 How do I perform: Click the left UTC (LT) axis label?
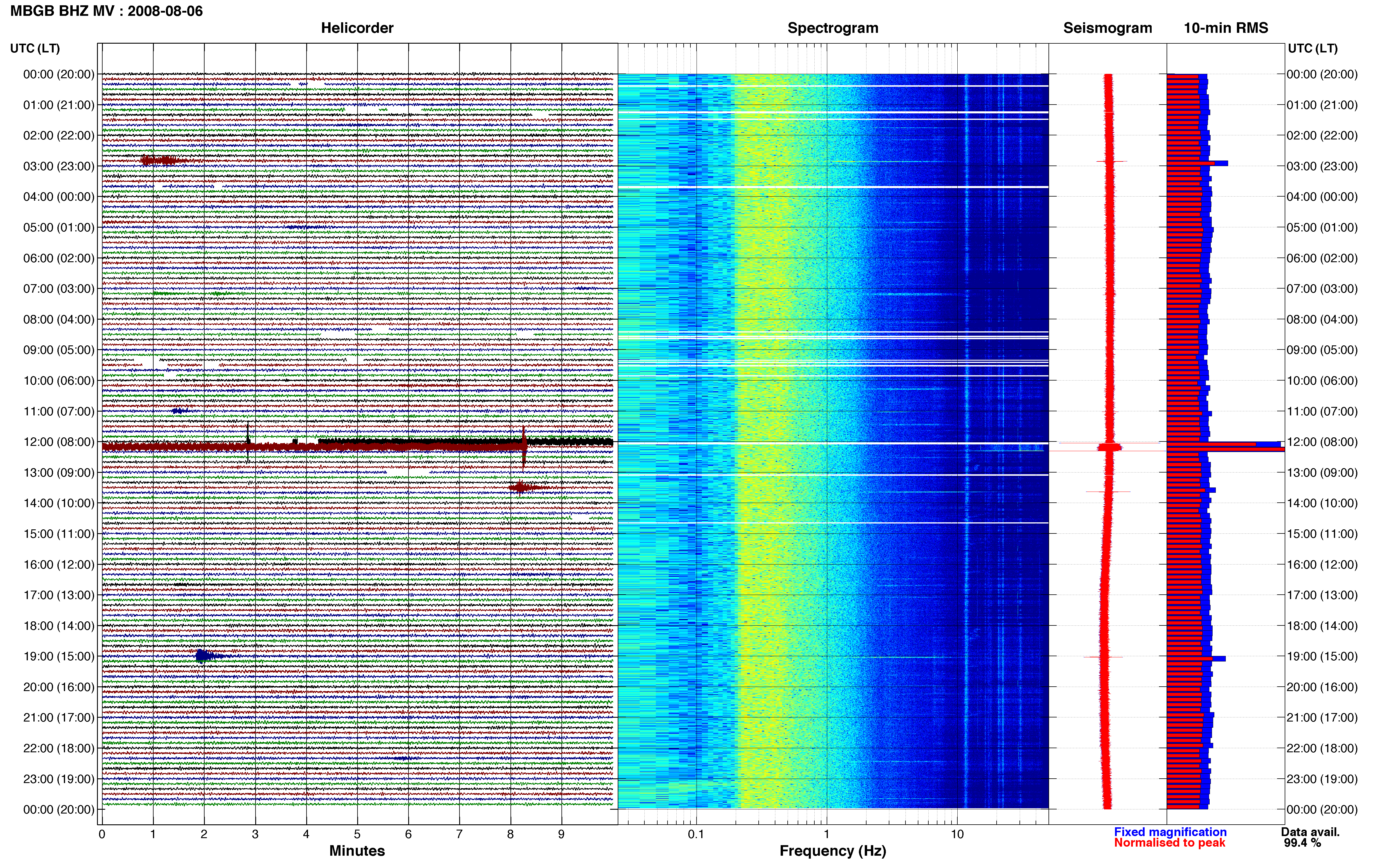(35, 48)
